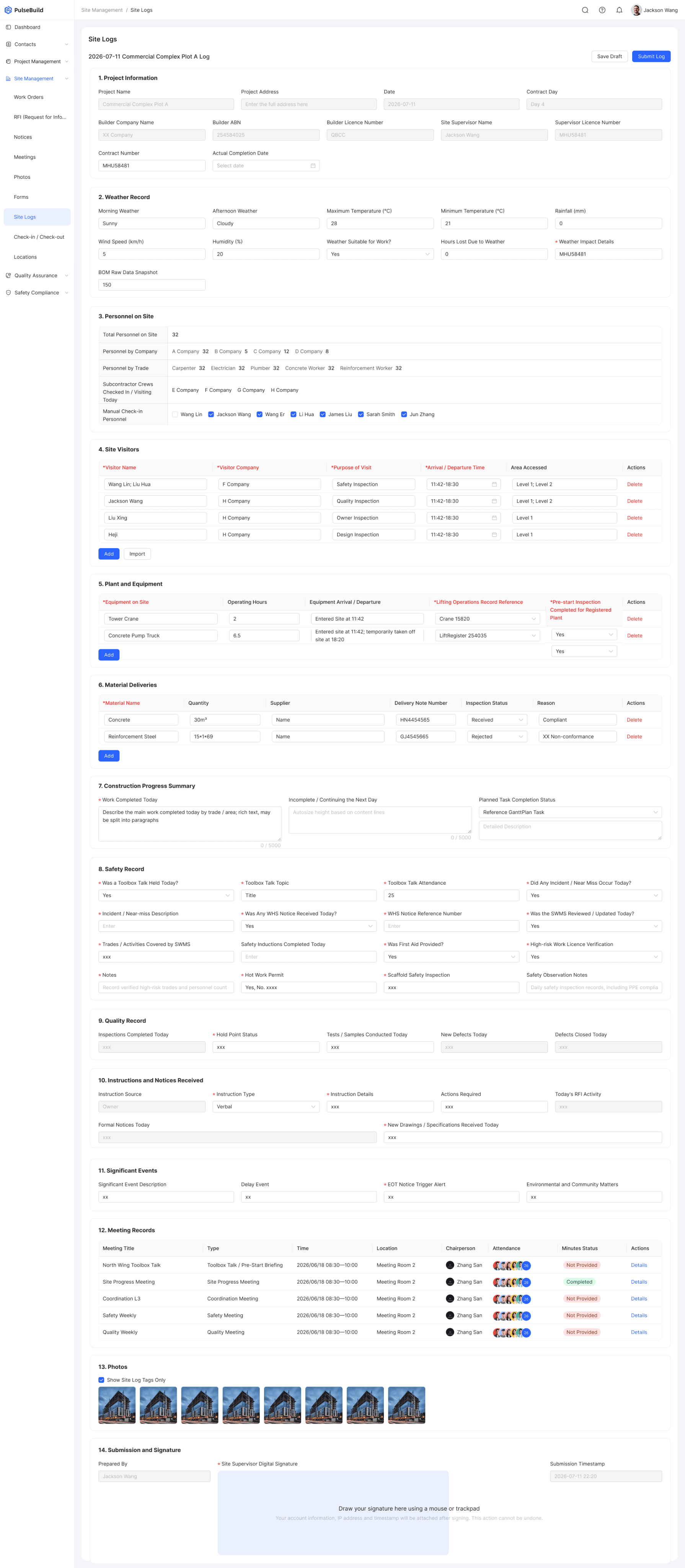The height and width of the screenshot is (1568, 685).
Task: Click the digital signature drawing pad
Action: [333, 1512]
